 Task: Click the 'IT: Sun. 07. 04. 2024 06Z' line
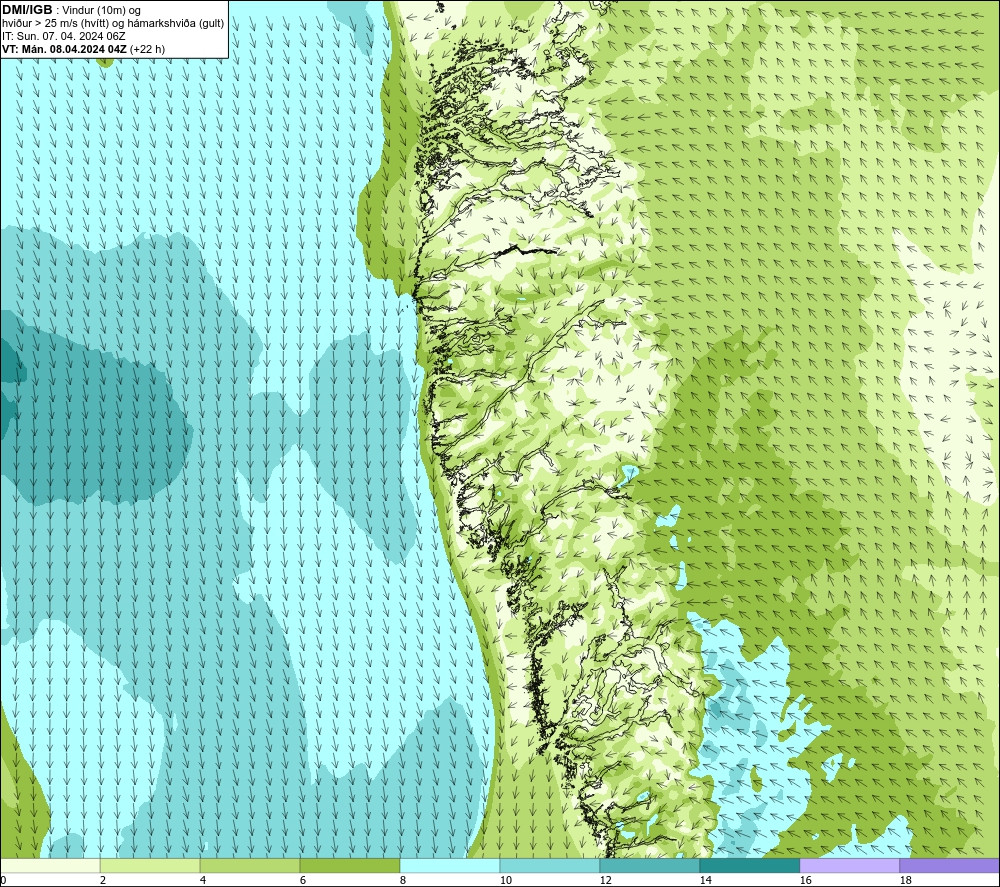coord(64,36)
